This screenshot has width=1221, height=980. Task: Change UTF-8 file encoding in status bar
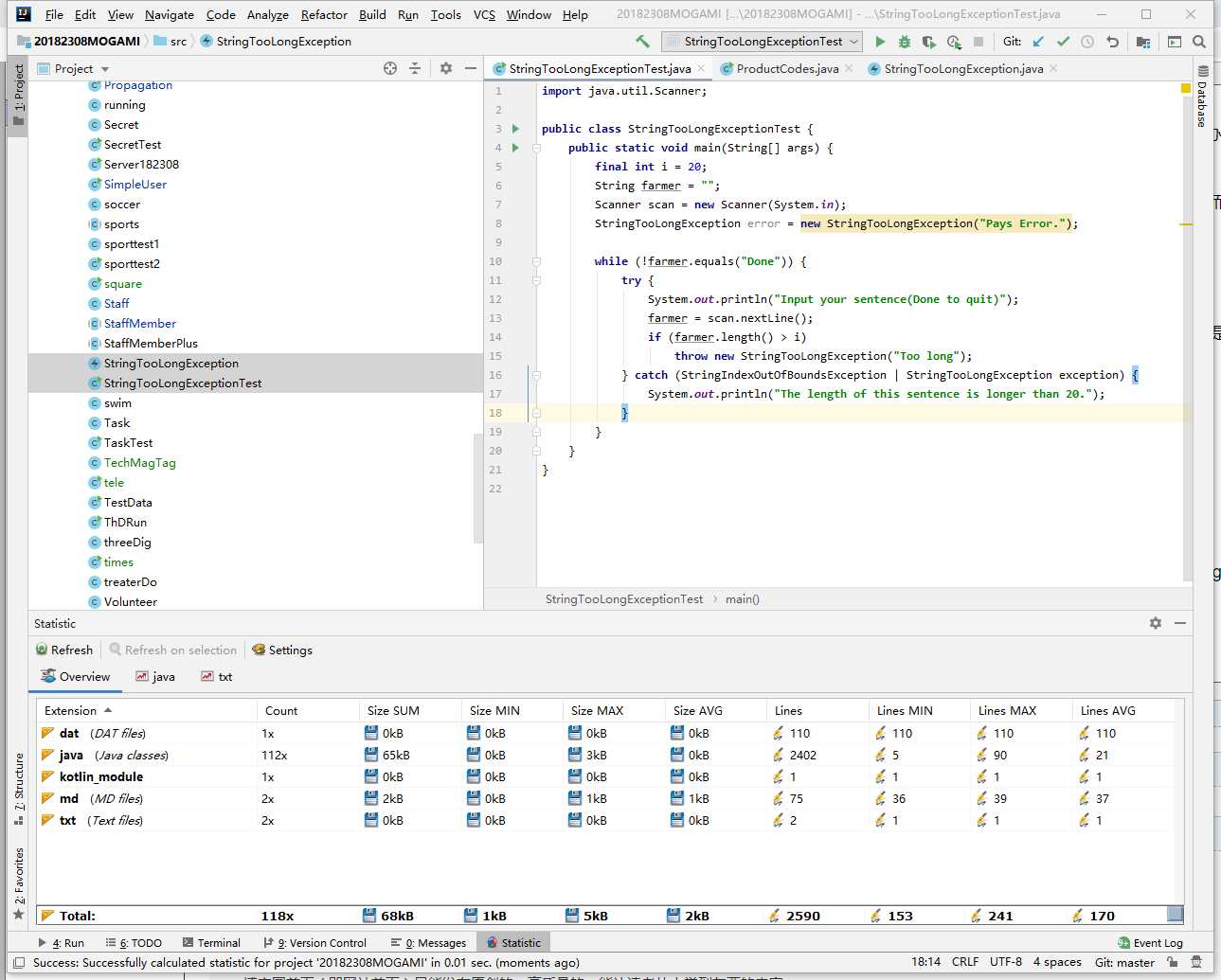(1005, 961)
